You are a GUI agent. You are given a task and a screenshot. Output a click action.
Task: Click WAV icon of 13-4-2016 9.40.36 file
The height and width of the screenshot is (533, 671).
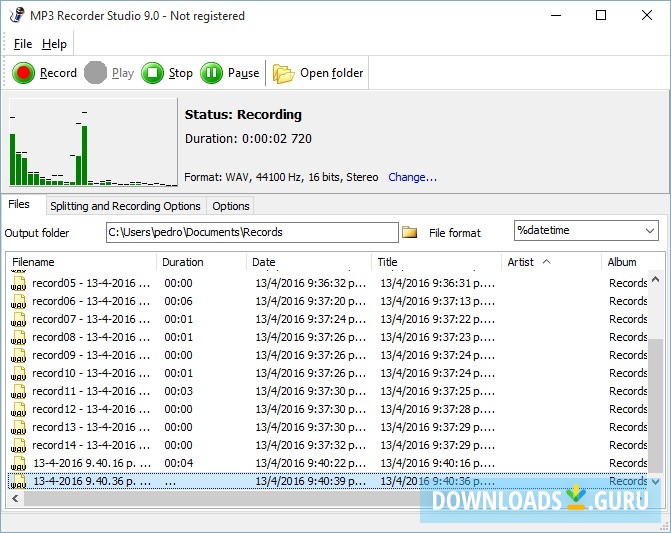point(18,481)
